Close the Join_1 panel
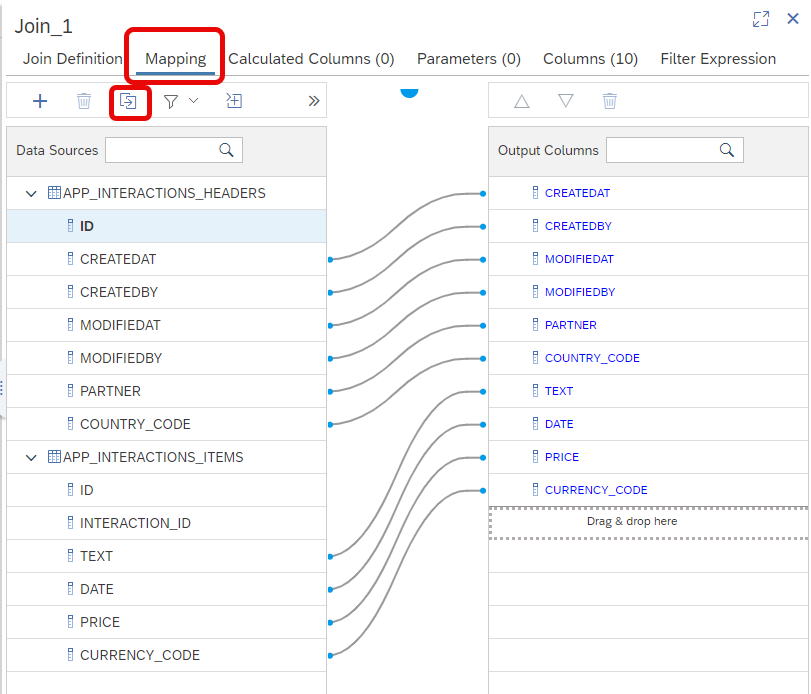 pyautogui.click(x=793, y=19)
